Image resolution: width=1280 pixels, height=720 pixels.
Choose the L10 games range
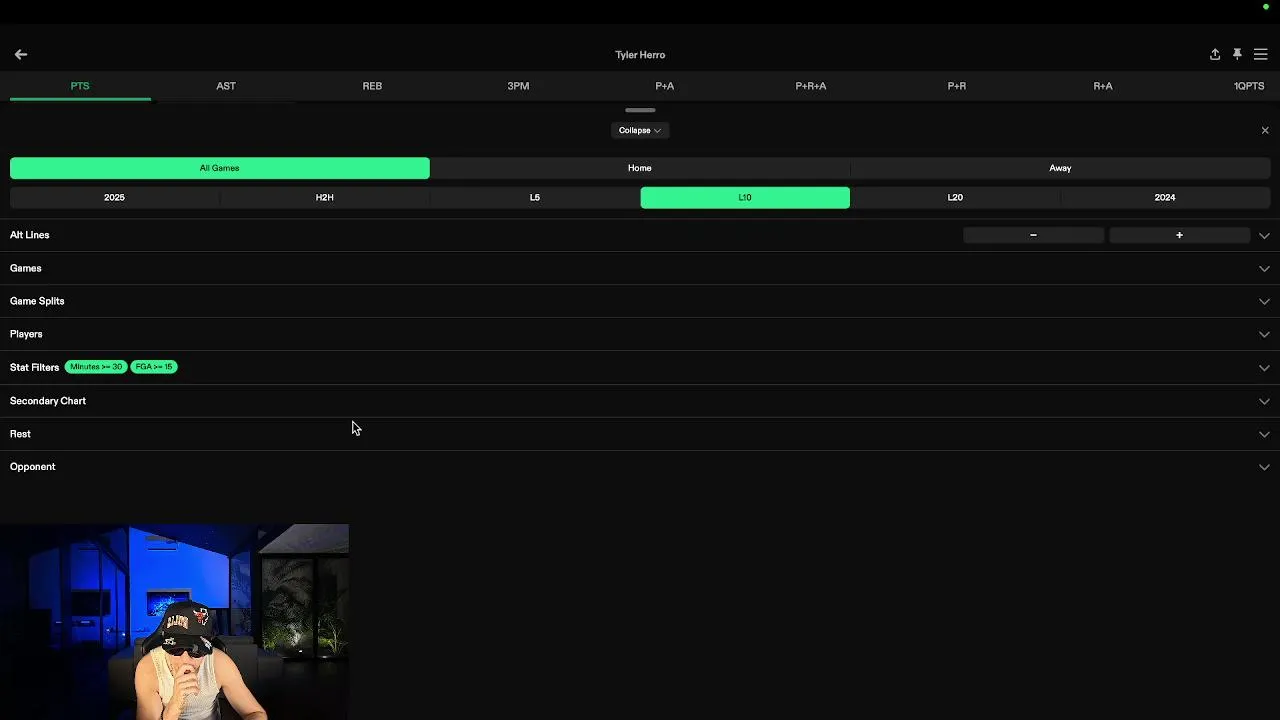[745, 198]
